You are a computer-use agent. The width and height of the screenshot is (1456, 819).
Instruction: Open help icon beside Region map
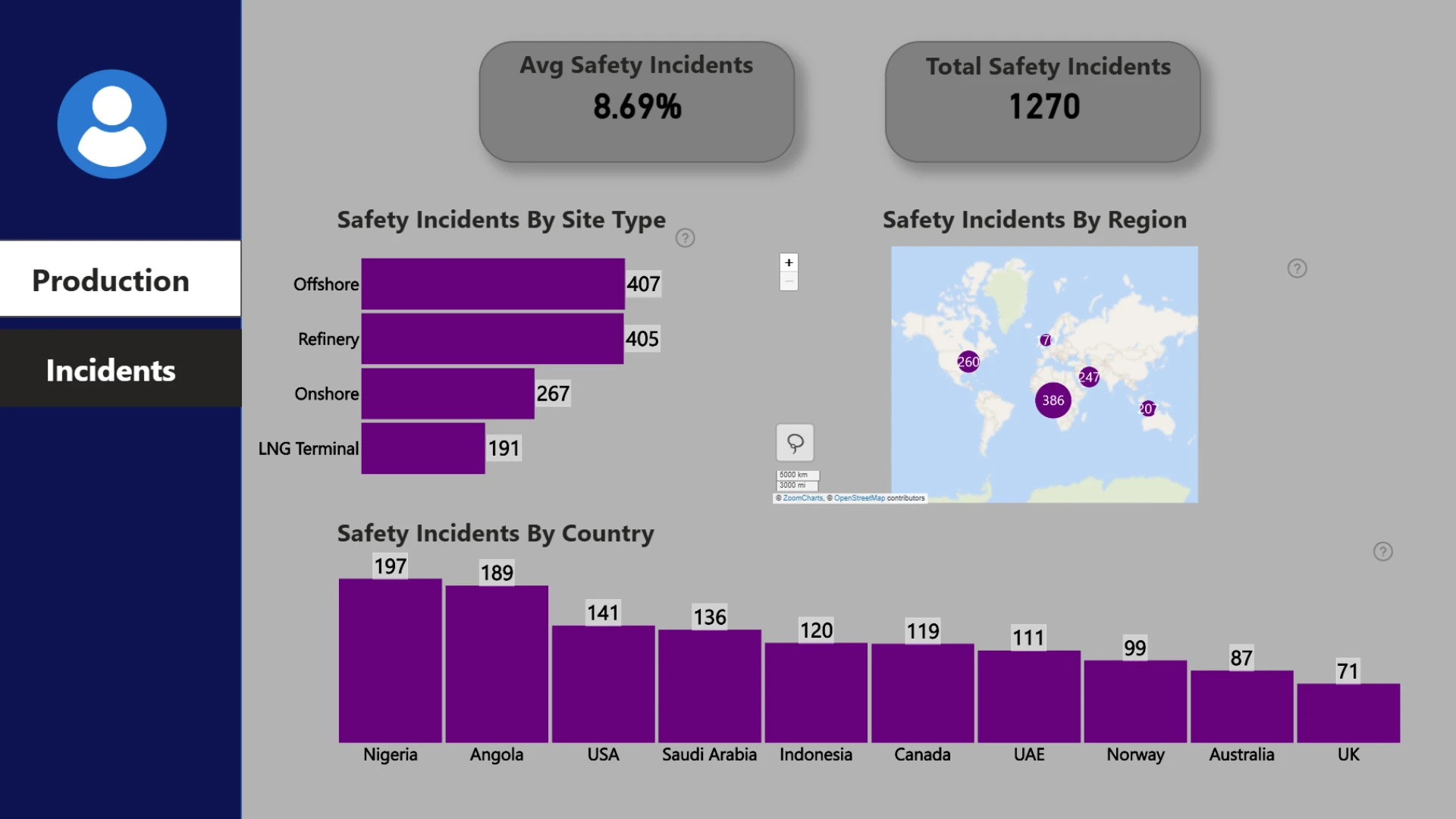coord(1297,268)
